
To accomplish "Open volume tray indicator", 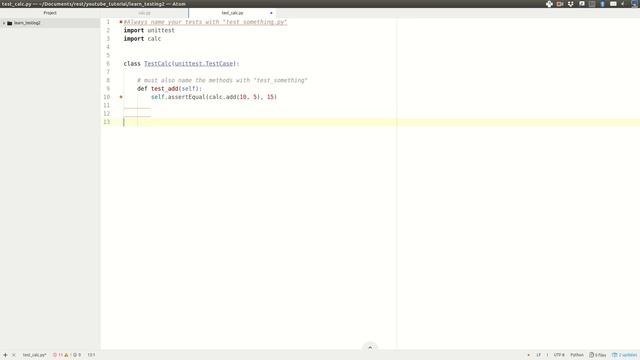I will click(623, 4).
